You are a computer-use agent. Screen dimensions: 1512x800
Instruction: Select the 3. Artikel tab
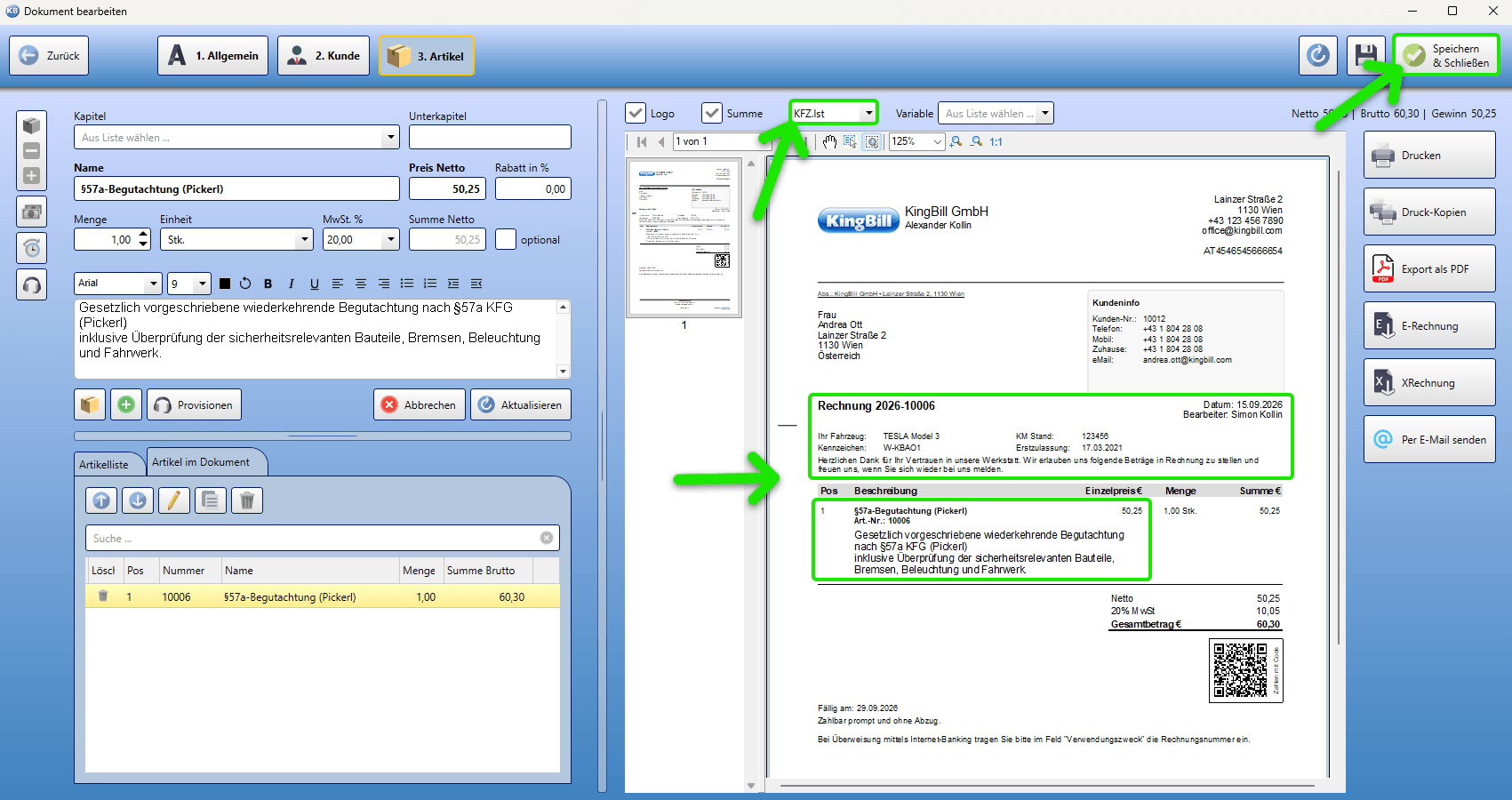pyautogui.click(x=427, y=55)
